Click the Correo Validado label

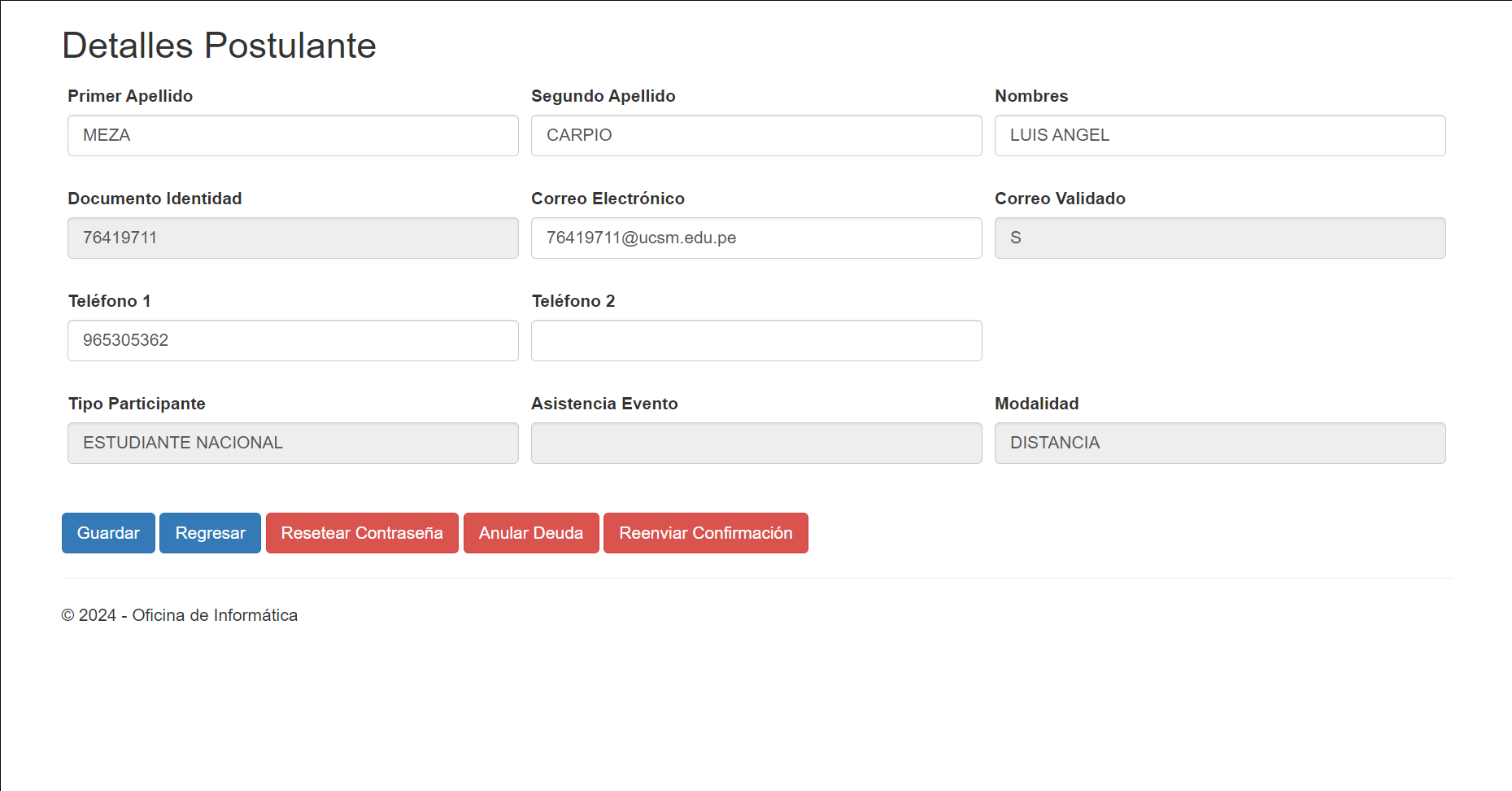point(1060,199)
